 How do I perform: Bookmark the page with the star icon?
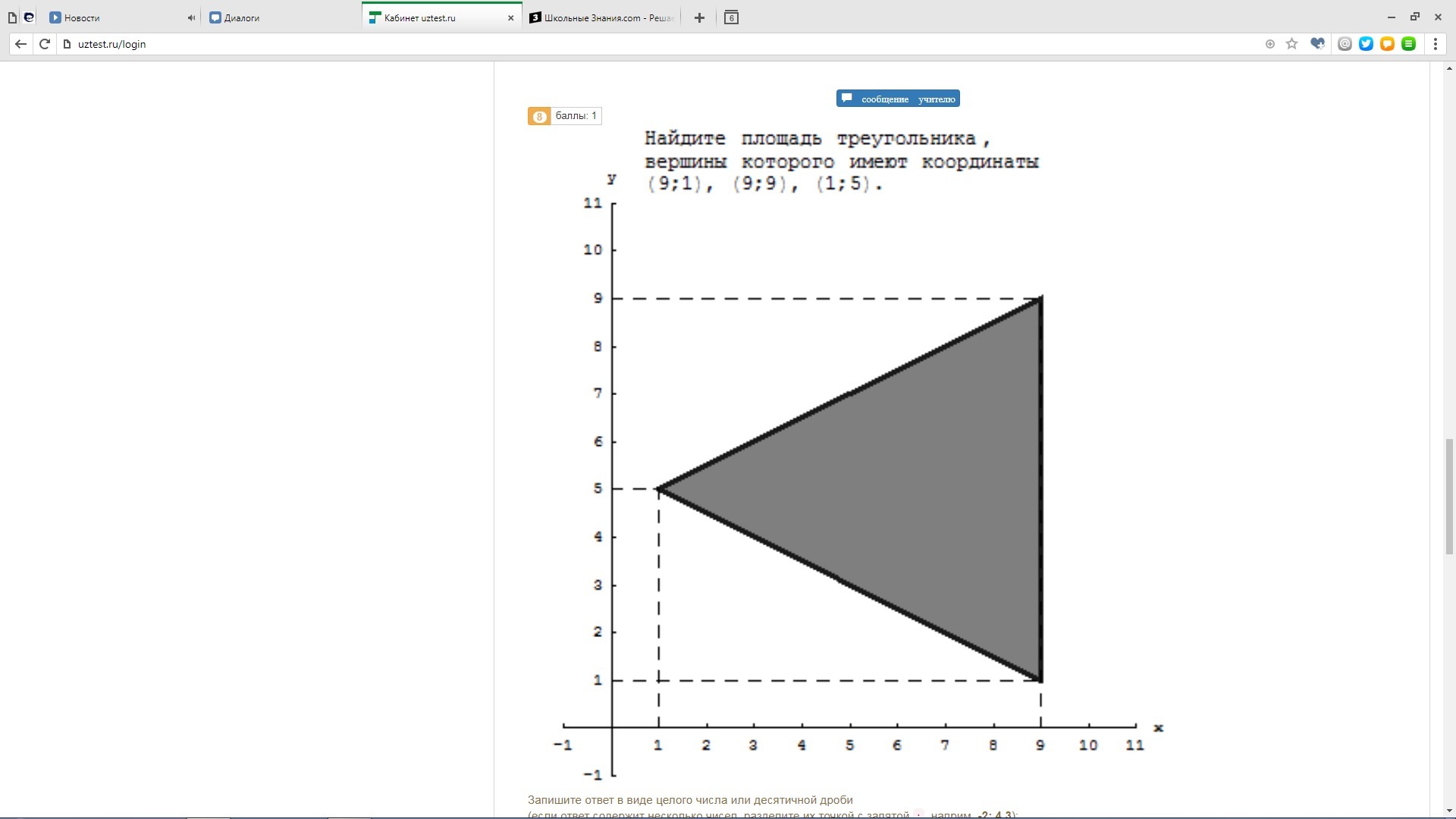[1292, 44]
